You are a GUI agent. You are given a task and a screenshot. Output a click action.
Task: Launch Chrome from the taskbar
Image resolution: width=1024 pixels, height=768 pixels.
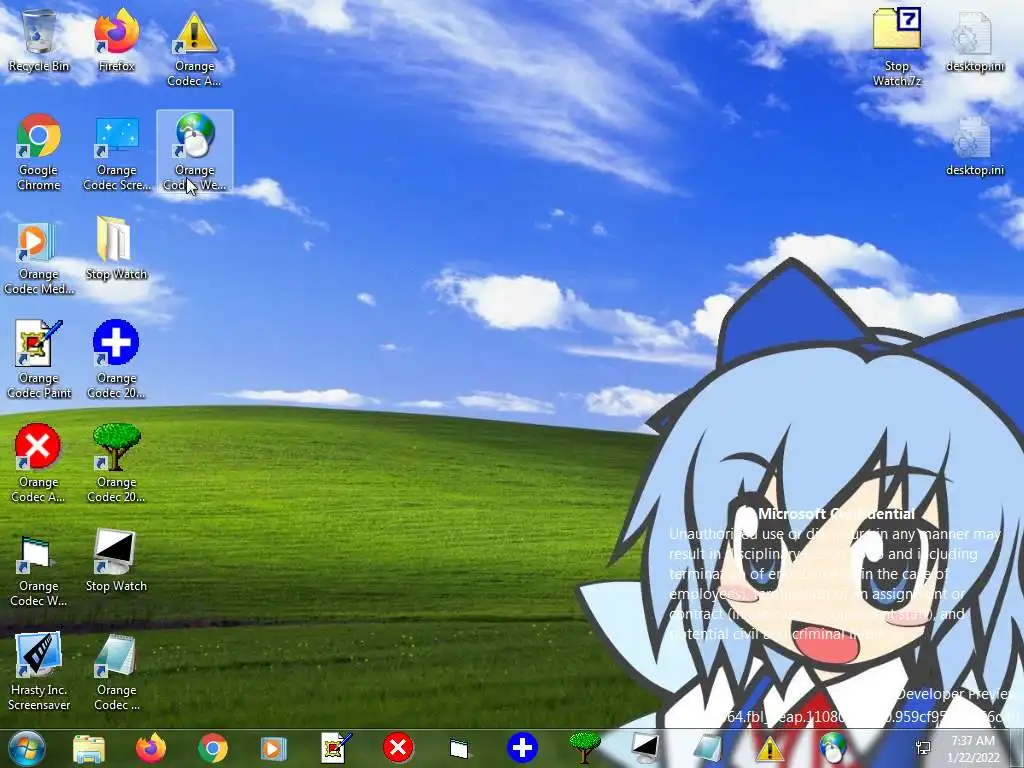[x=212, y=748]
